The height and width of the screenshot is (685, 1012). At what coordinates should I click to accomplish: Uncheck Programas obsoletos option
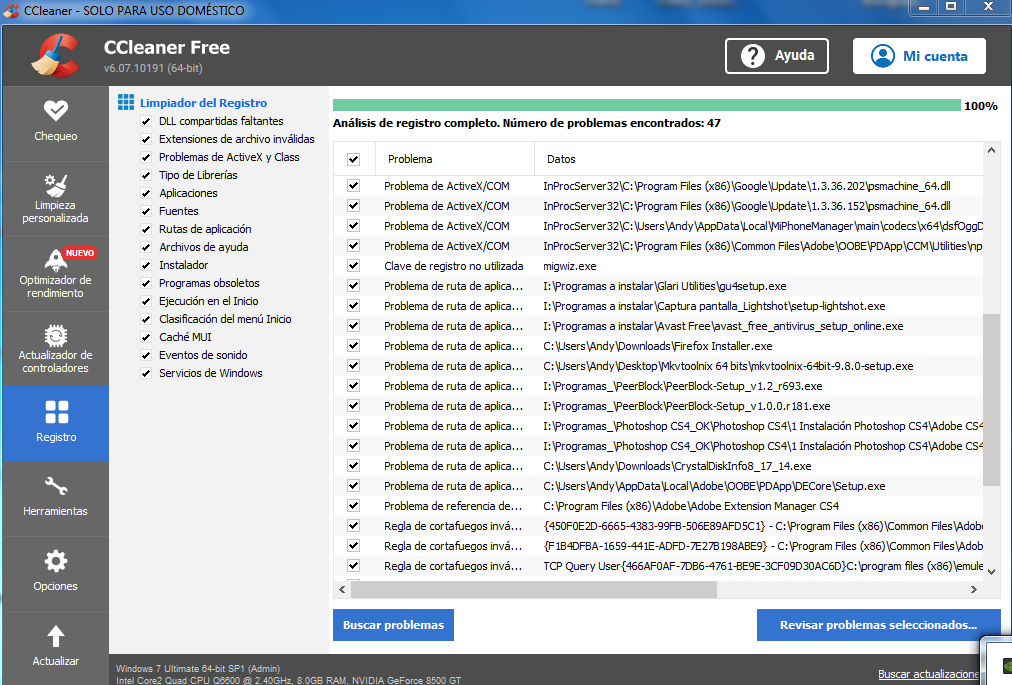click(146, 283)
